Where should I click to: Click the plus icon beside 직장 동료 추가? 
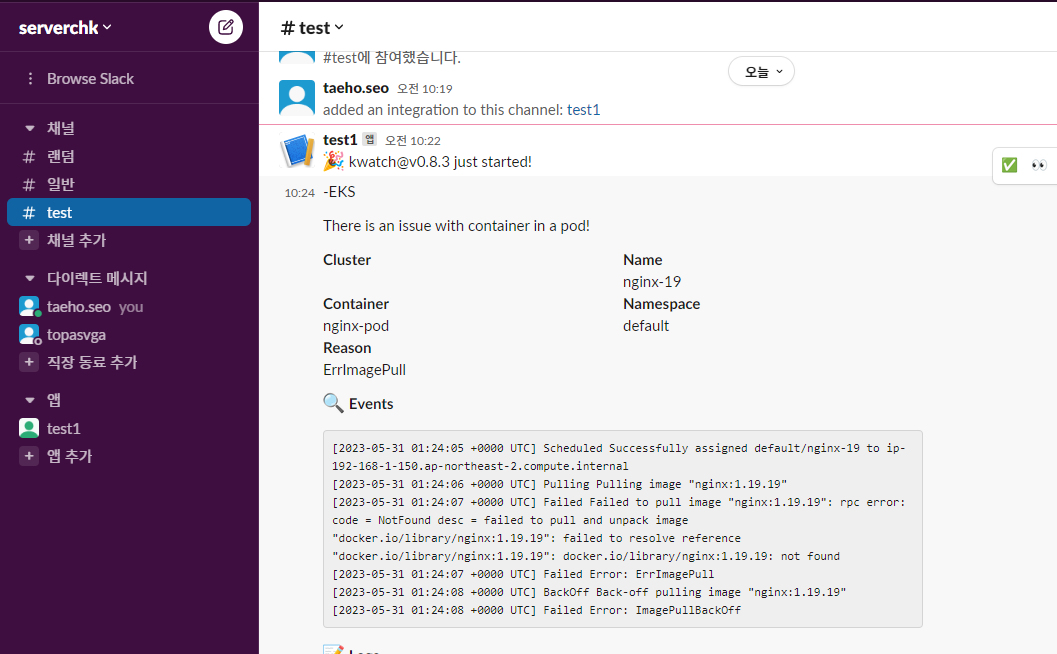[x=29, y=362]
